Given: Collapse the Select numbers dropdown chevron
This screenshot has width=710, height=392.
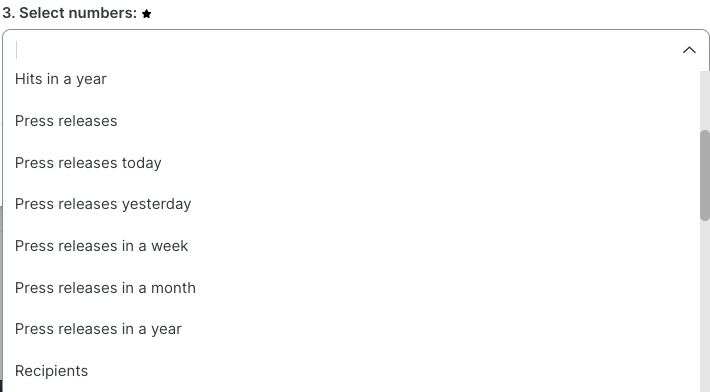Looking at the screenshot, I should (x=689, y=50).
